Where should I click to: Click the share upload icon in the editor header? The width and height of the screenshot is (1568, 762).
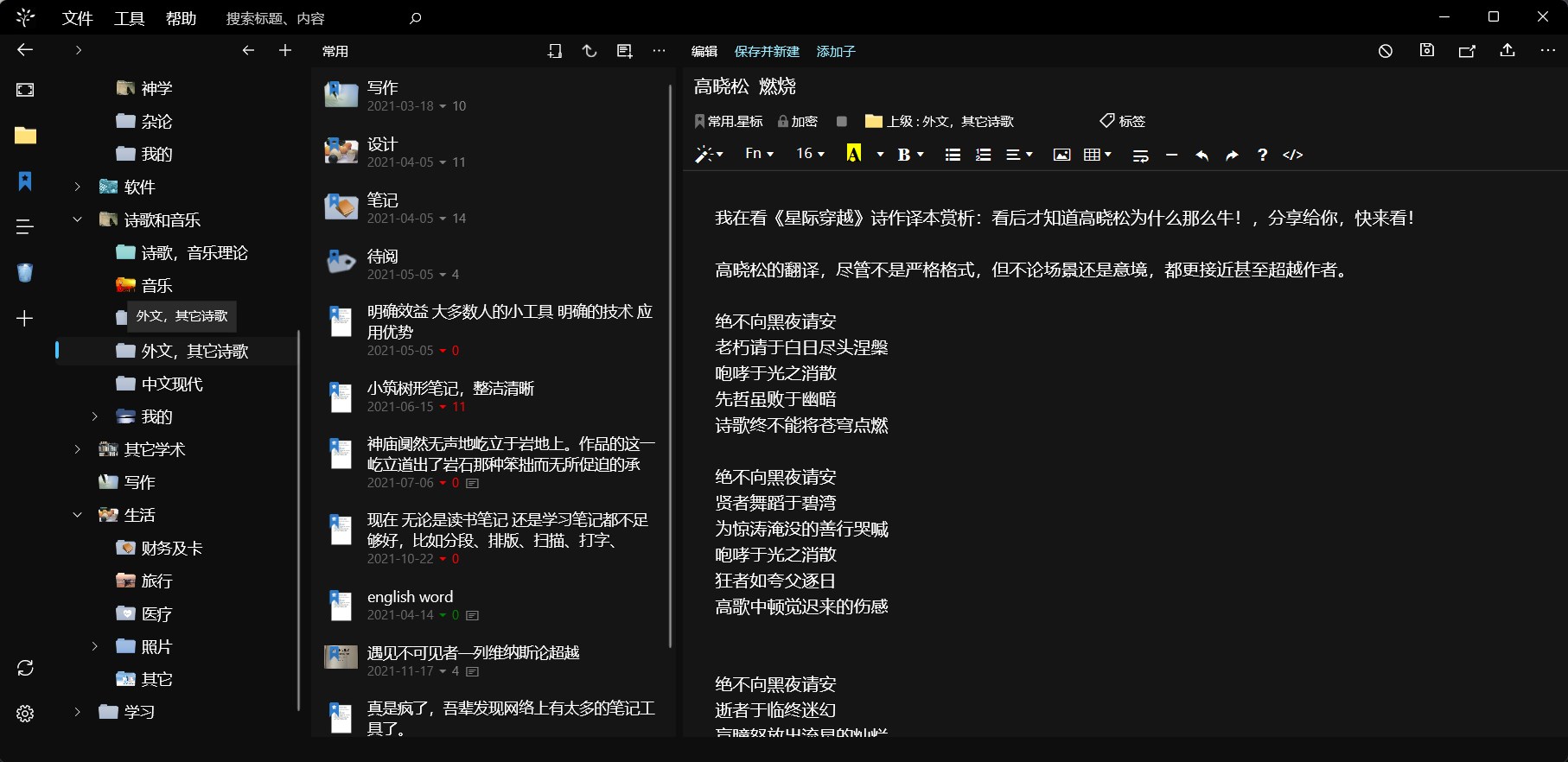click(x=1507, y=50)
